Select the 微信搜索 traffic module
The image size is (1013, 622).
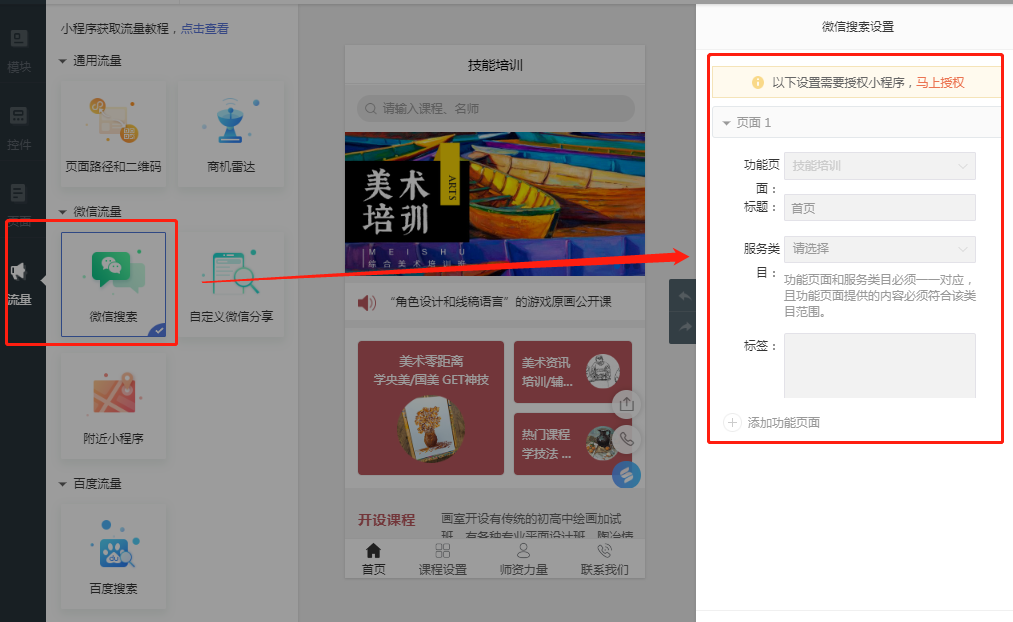click(113, 280)
